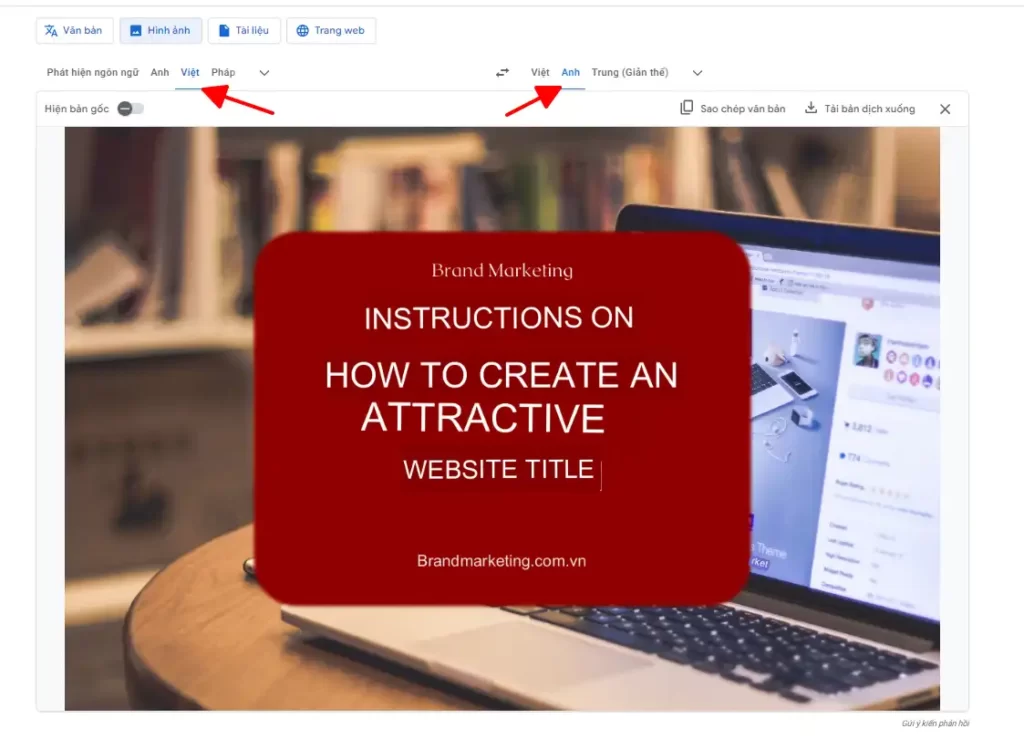The height and width of the screenshot is (739, 1024).
Task: Open the Trang web website tab
Action: (x=331, y=31)
